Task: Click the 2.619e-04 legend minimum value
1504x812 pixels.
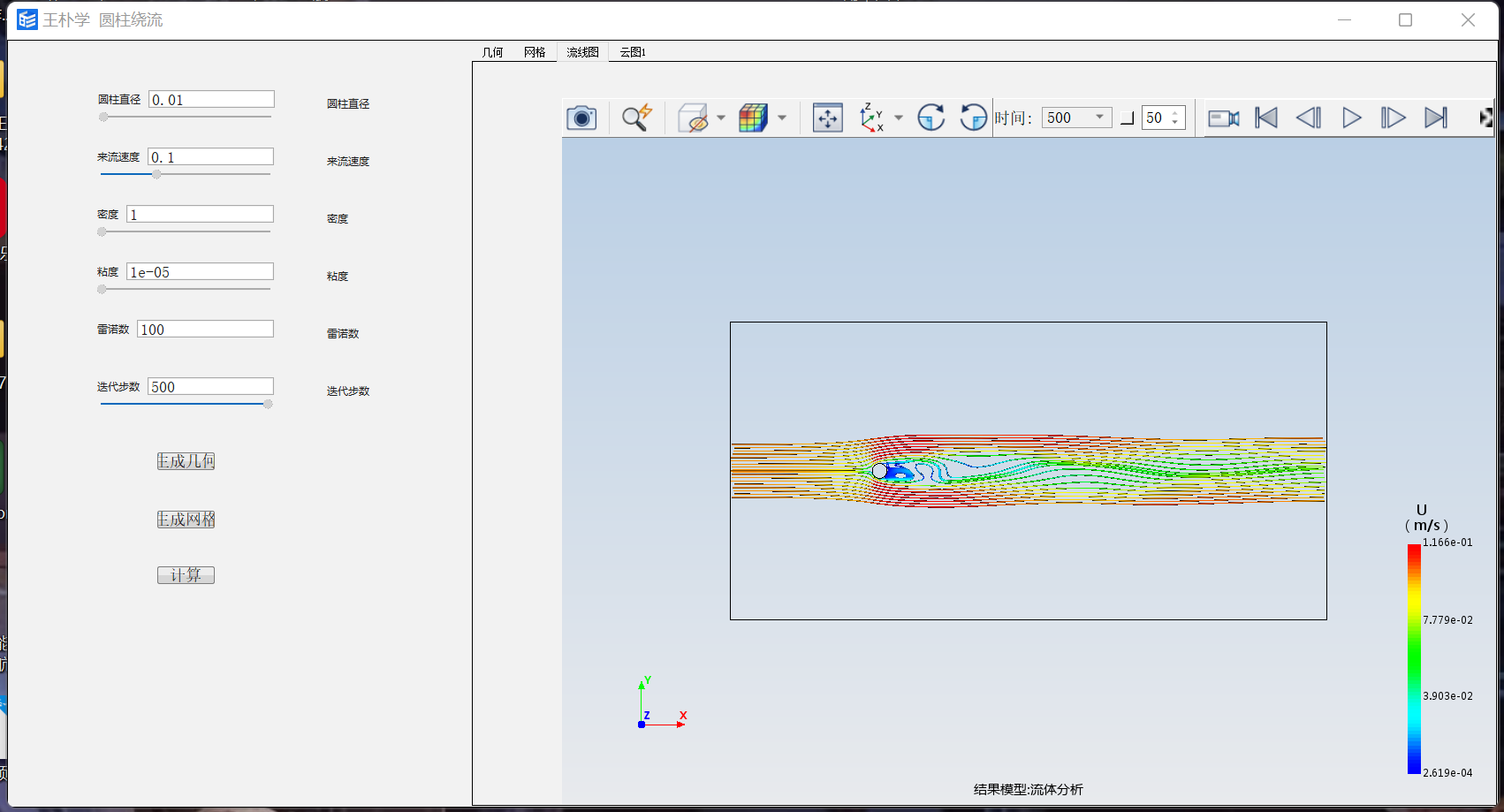Action: pyautogui.click(x=1447, y=773)
